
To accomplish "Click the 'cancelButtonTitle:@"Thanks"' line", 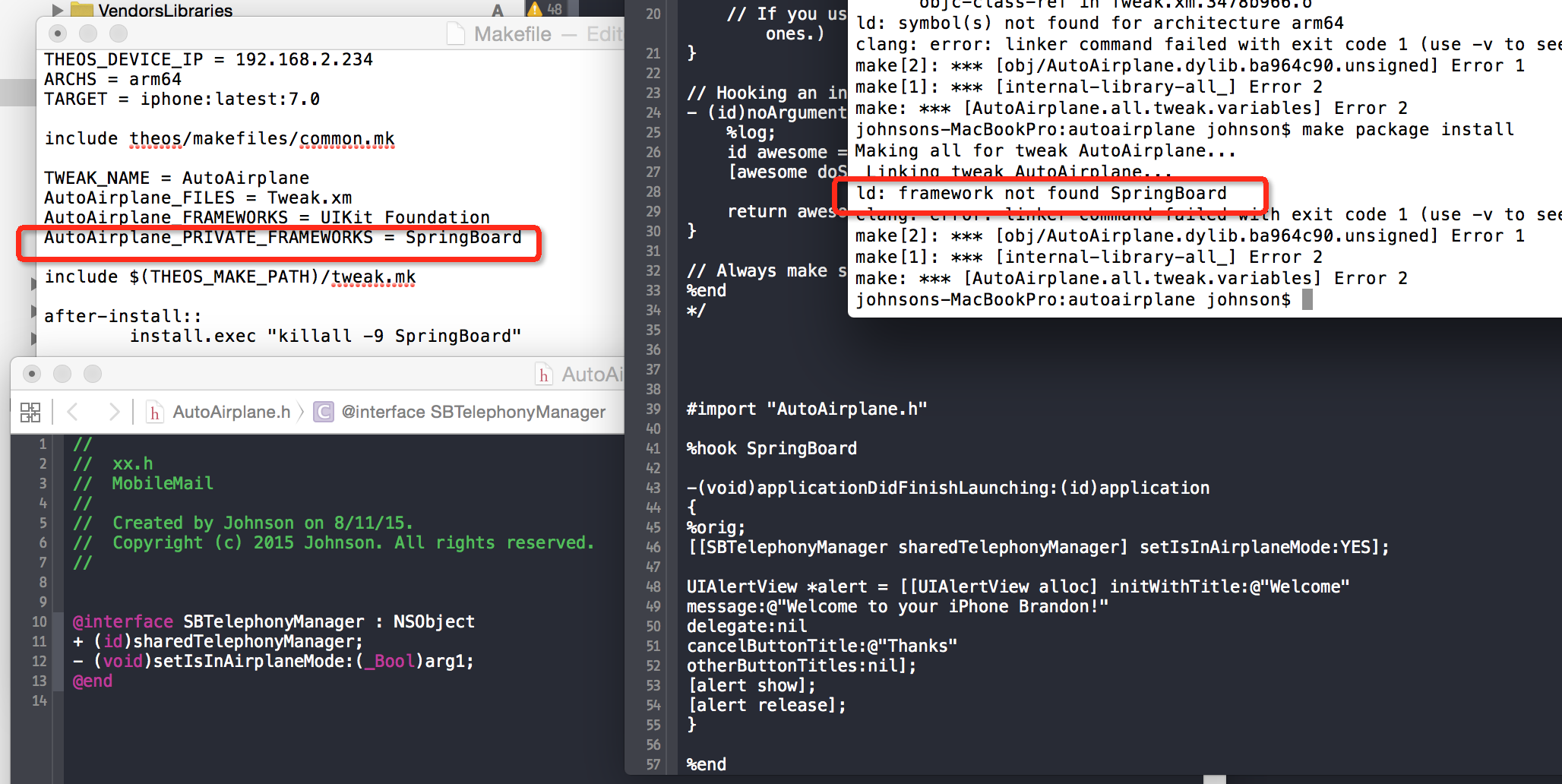I will tap(822, 646).
